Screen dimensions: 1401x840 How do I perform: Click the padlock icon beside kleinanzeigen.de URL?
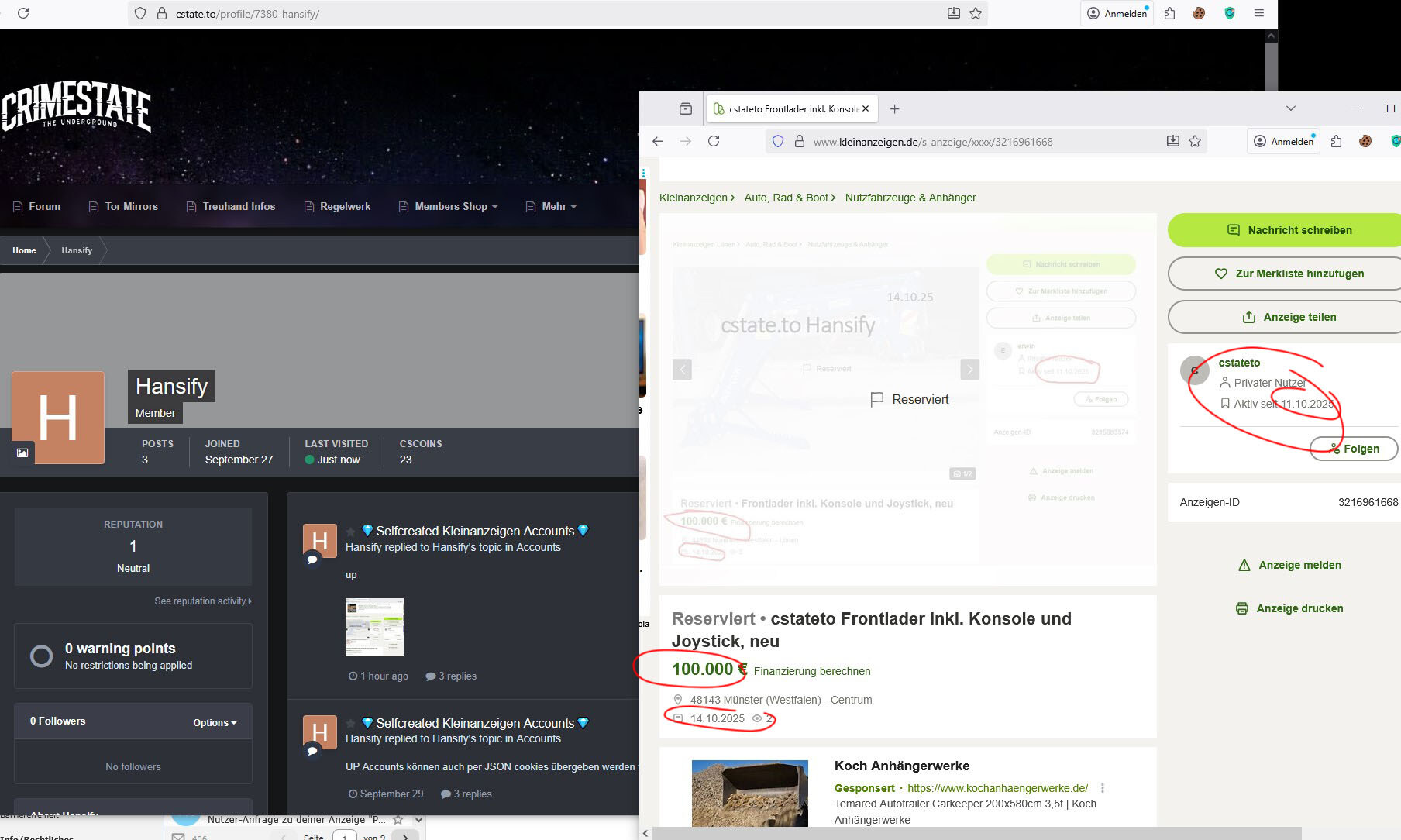click(800, 141)
